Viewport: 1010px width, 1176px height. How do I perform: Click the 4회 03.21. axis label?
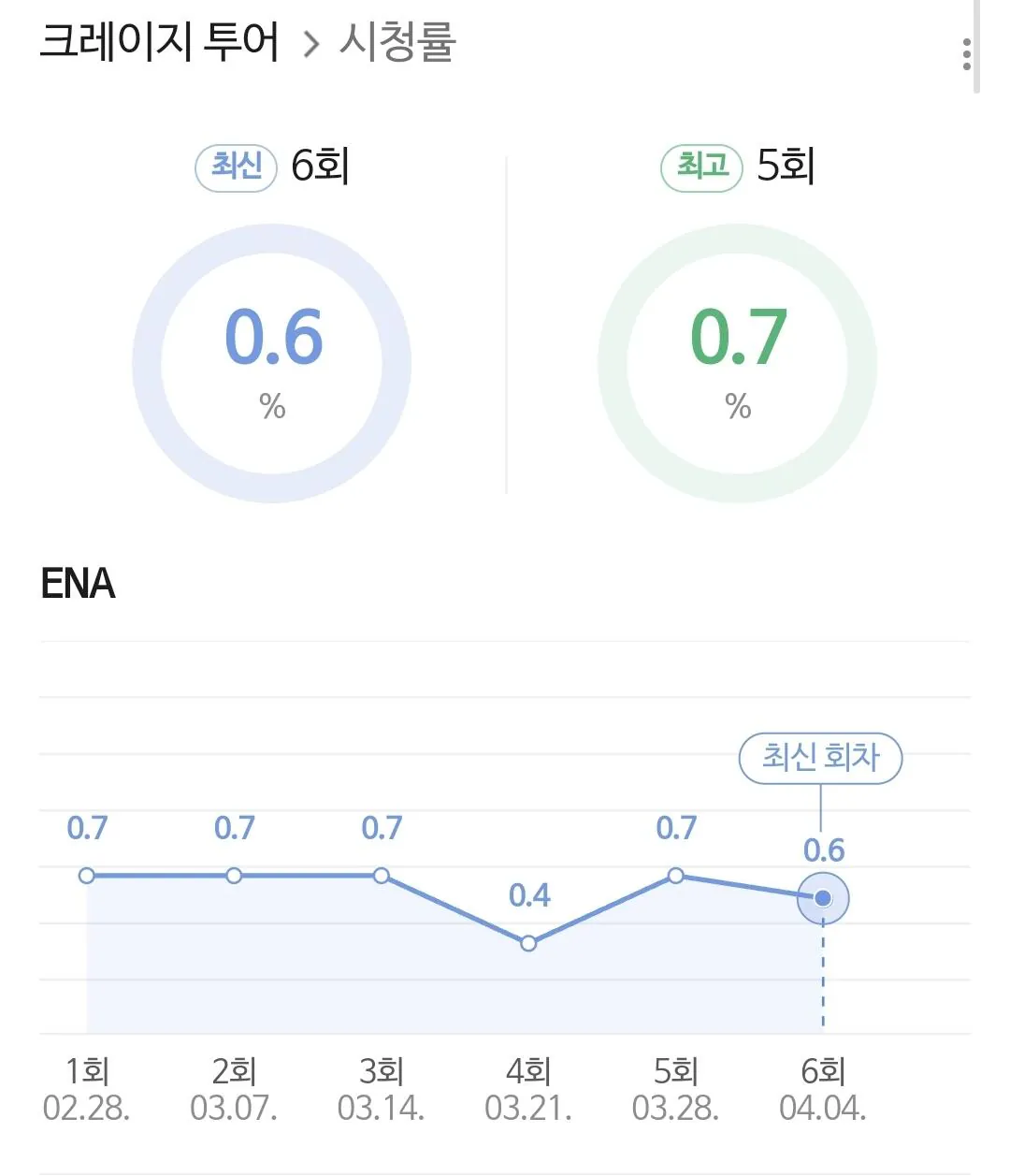point(528,1090)
